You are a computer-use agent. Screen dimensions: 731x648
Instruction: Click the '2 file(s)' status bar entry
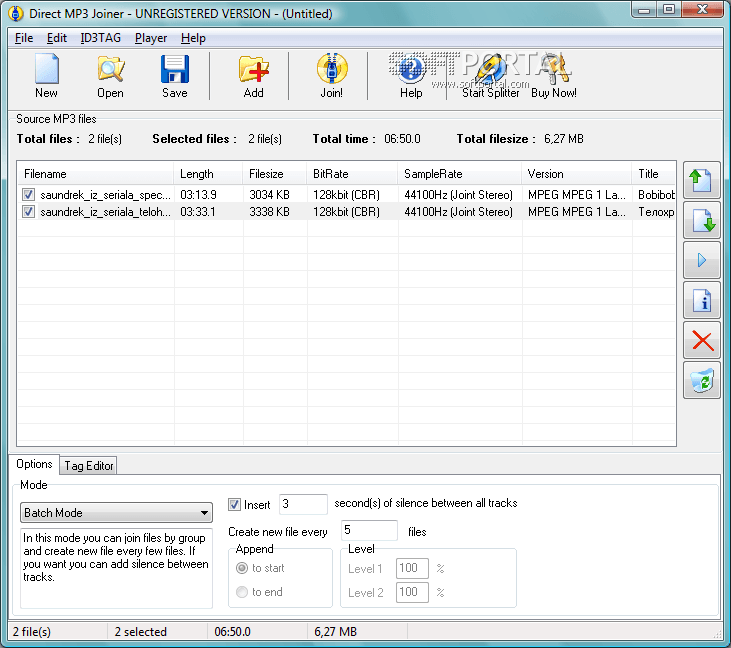32,632
